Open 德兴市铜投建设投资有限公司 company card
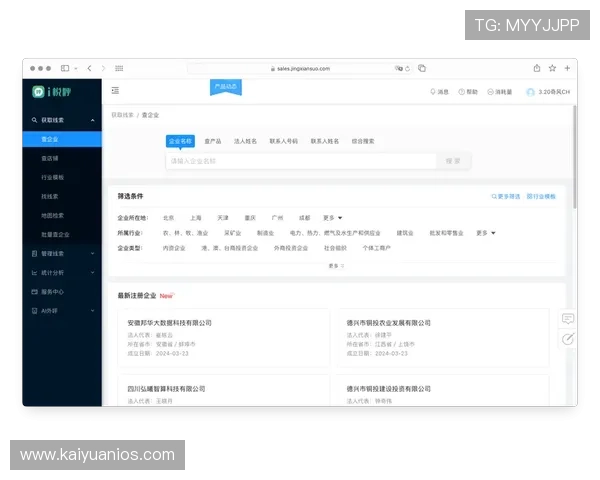The image size is (600, 480). point(443,390)
